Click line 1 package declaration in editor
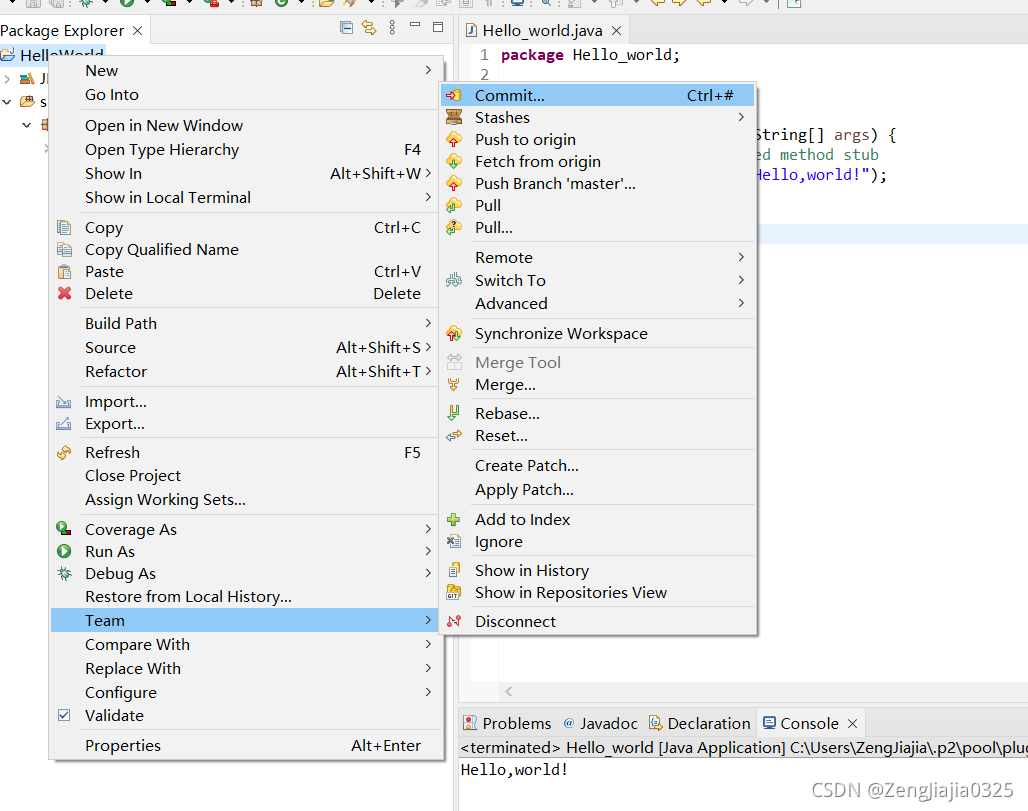The image size is (1028, 811). (590, 55)
